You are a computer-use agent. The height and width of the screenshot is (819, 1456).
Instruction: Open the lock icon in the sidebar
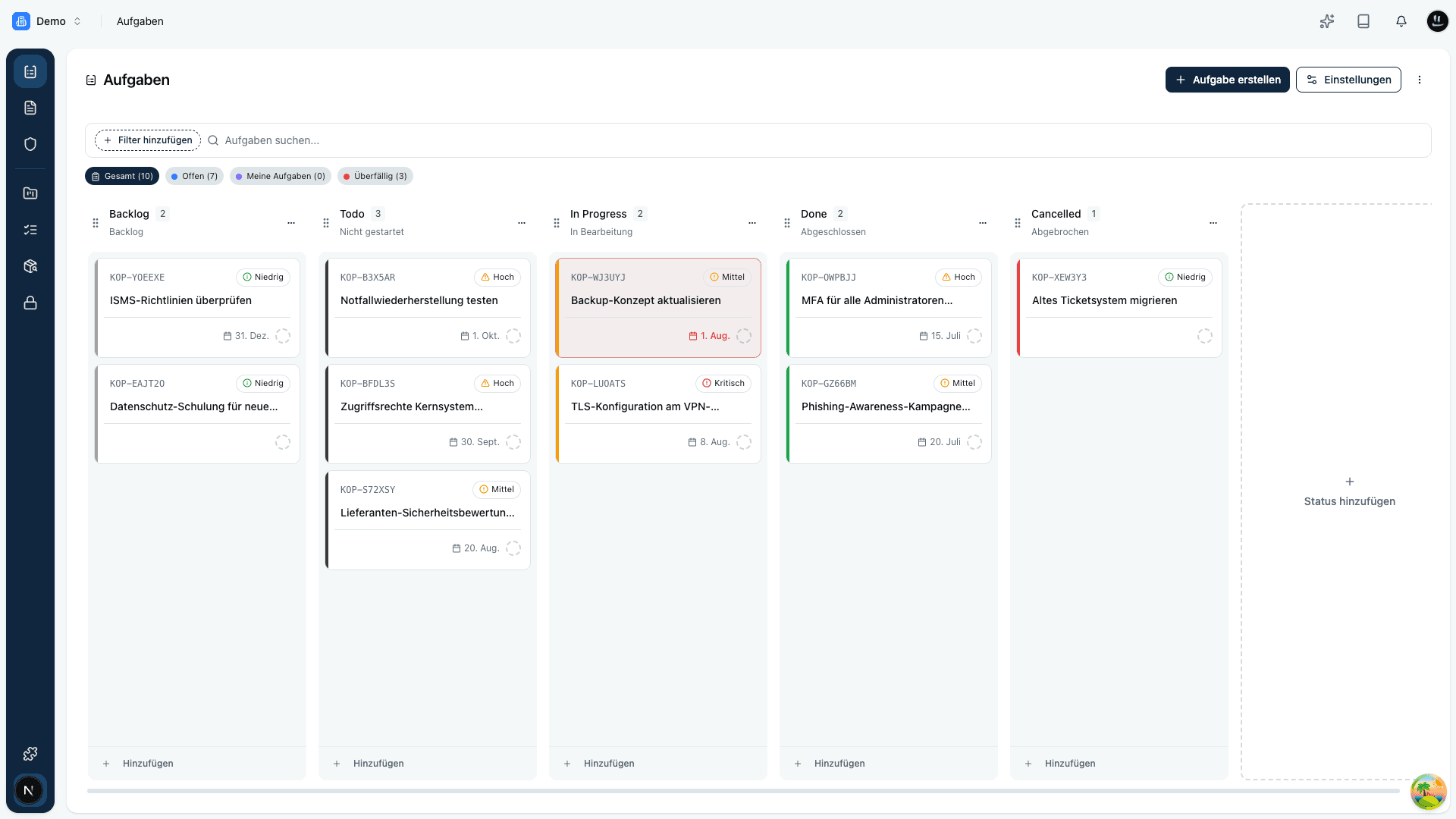(30, 303)
